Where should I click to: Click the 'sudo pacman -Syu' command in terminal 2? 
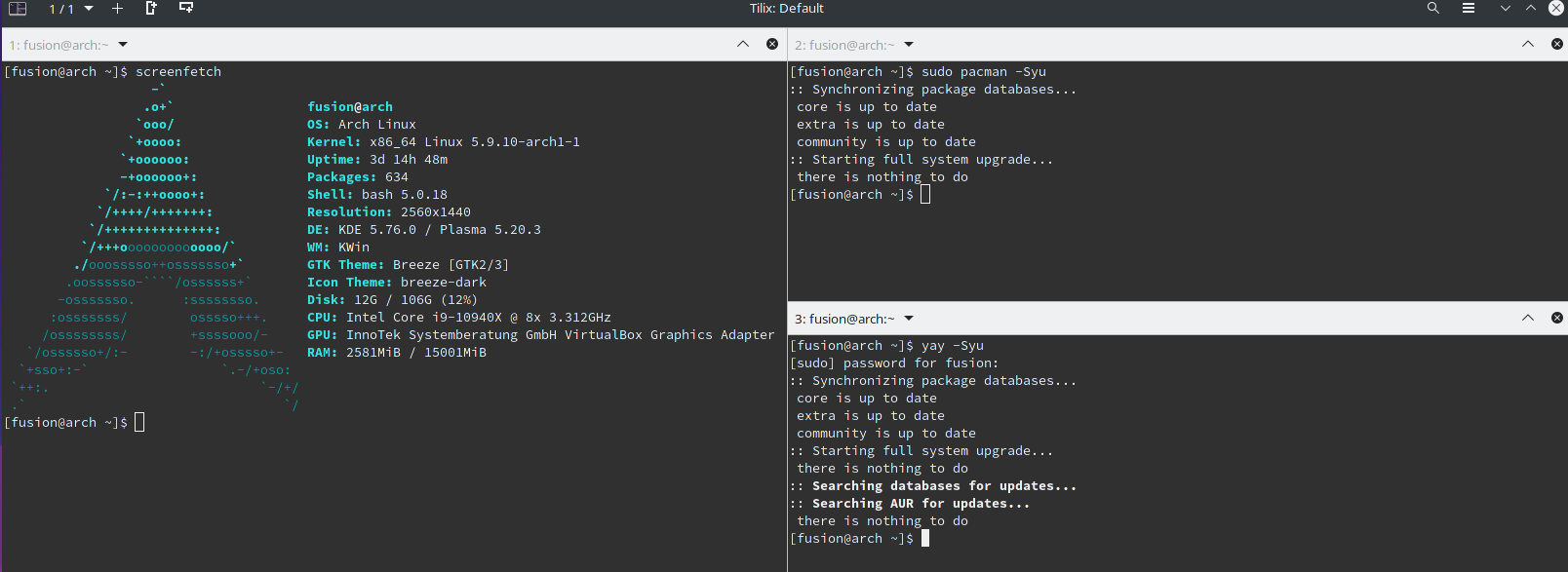pyautogui.click(x=984, y=72)
